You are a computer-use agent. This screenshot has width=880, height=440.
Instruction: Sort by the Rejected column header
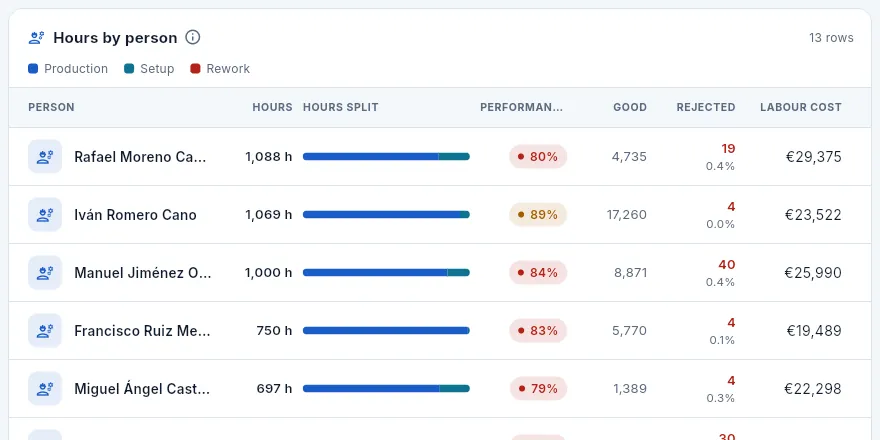click(706, 107)
